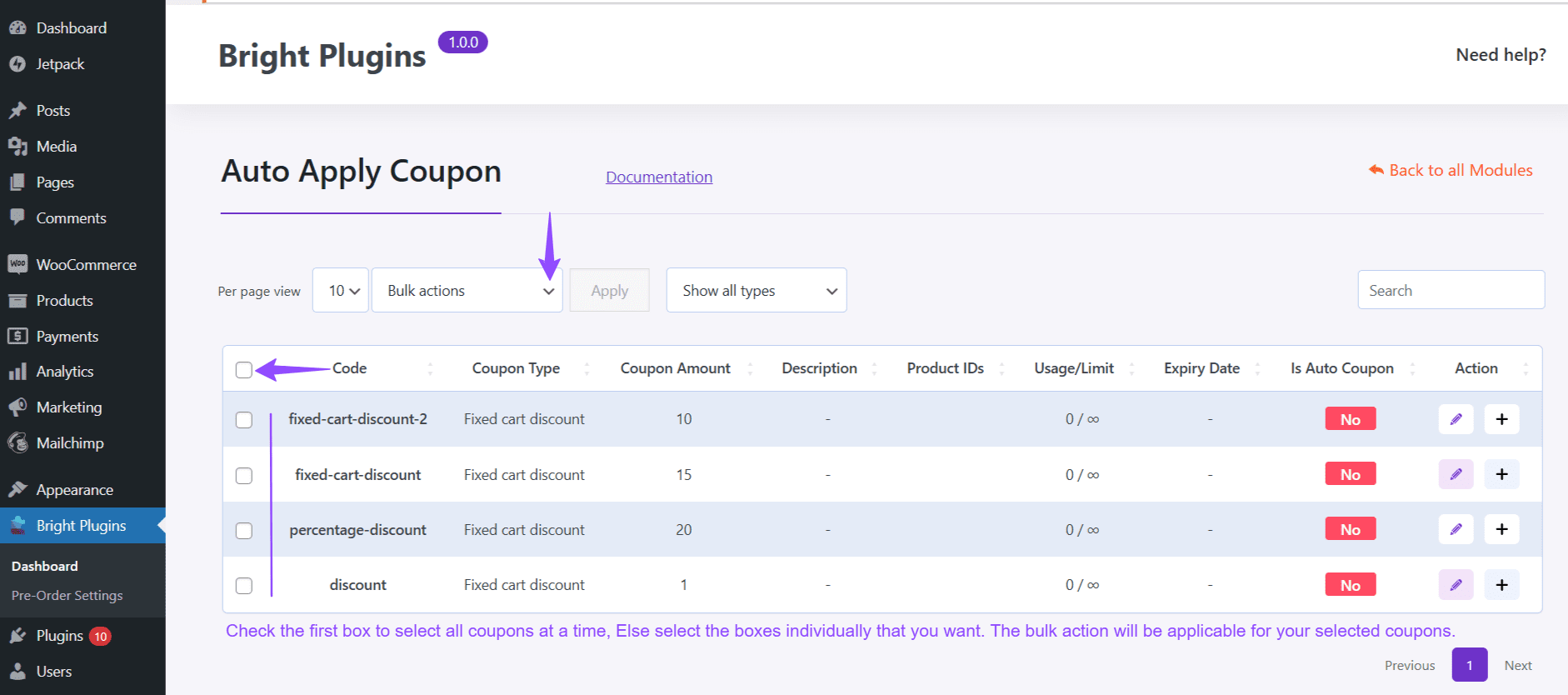Click the plus icon for percentage-discount row
The height and width of the screenshot is (695, 1568).
click(1501, 529)
